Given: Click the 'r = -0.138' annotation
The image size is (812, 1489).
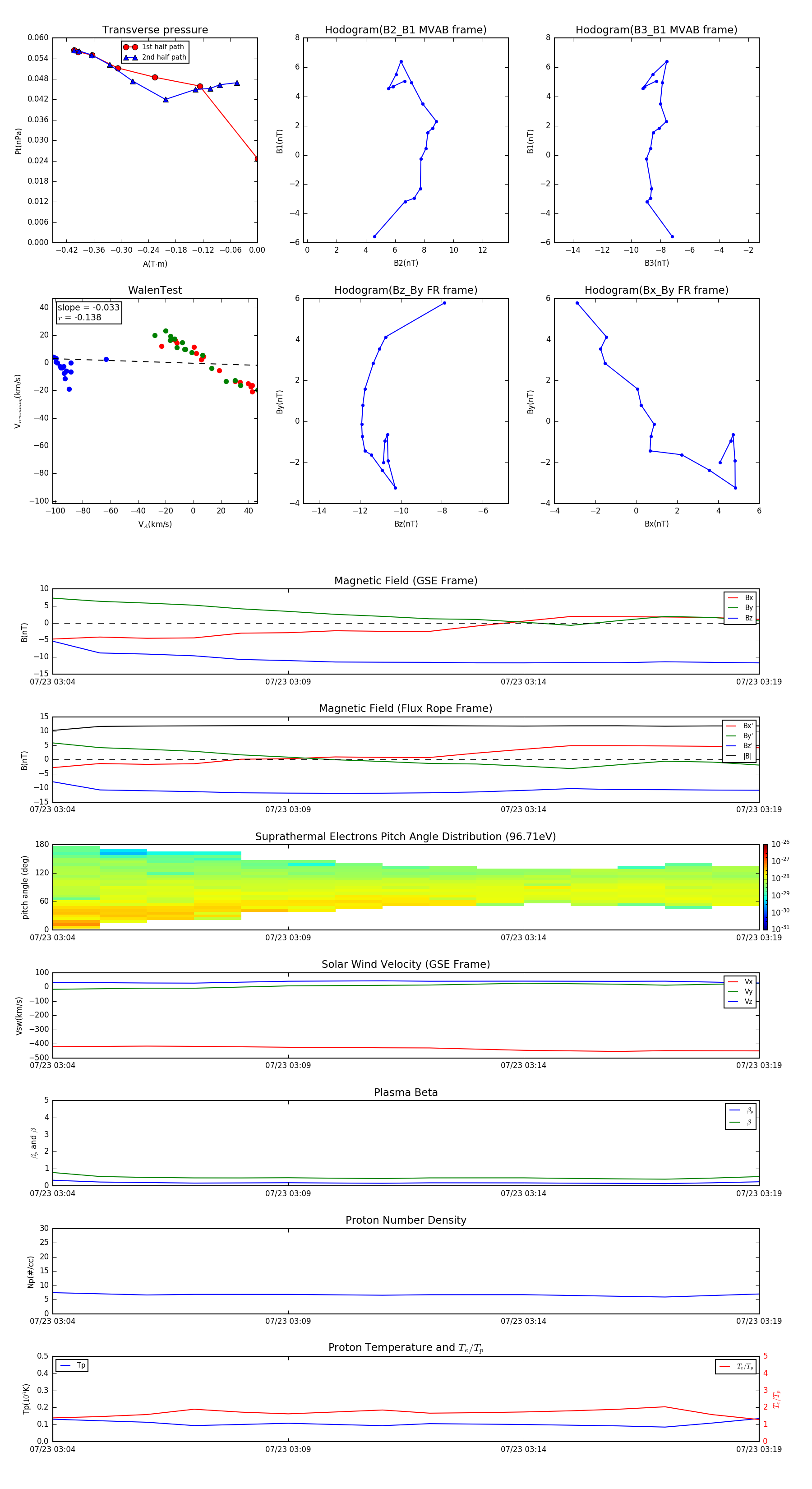Looking at the screenshot, I should (80, 317).
